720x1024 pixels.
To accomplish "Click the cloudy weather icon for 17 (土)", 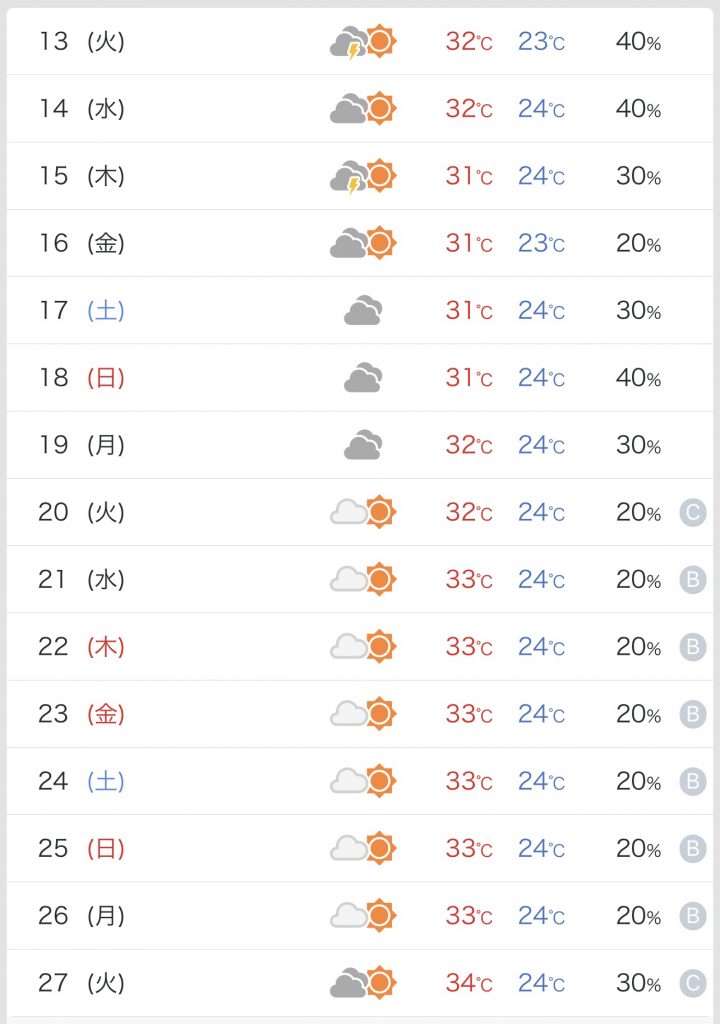I will 363,310.
